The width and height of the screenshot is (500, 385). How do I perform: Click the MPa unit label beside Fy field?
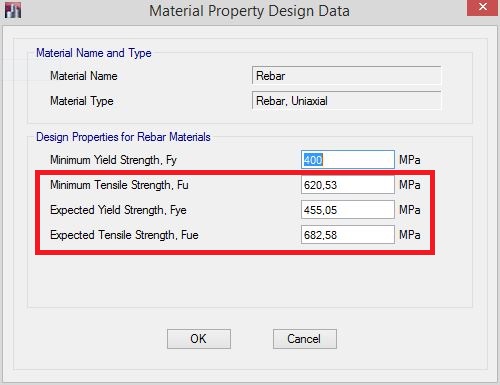coord(410,160)
